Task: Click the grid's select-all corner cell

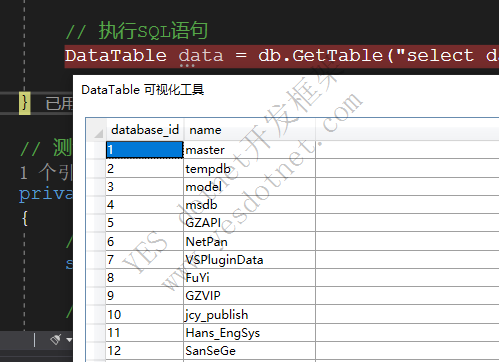Action: pos(96,130)
